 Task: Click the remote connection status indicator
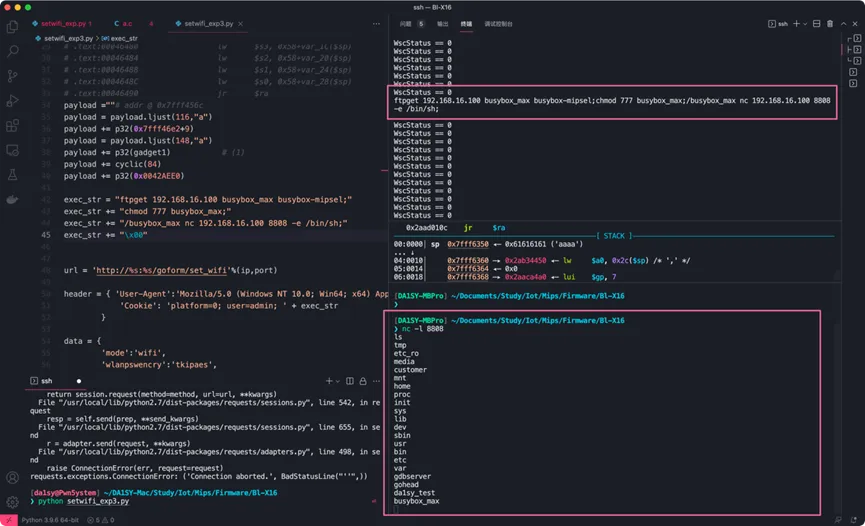coord(8,520)
